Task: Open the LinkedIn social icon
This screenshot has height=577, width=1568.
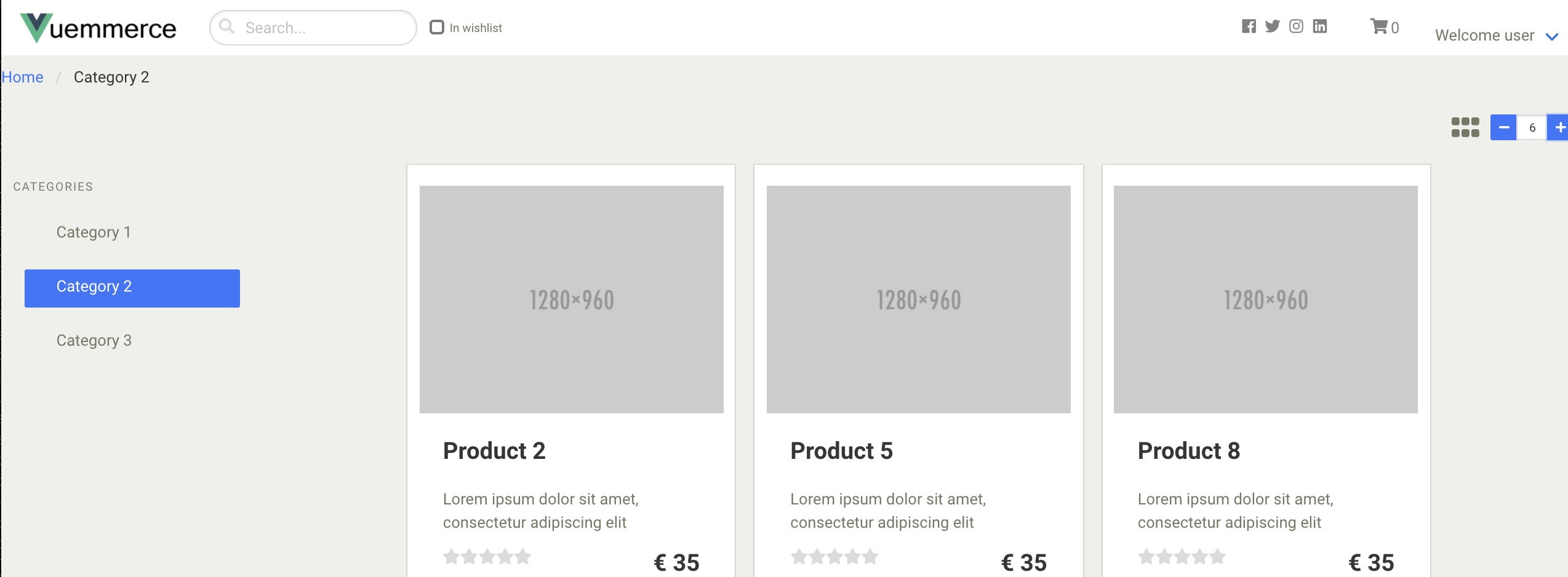Action: [1320, 26]
